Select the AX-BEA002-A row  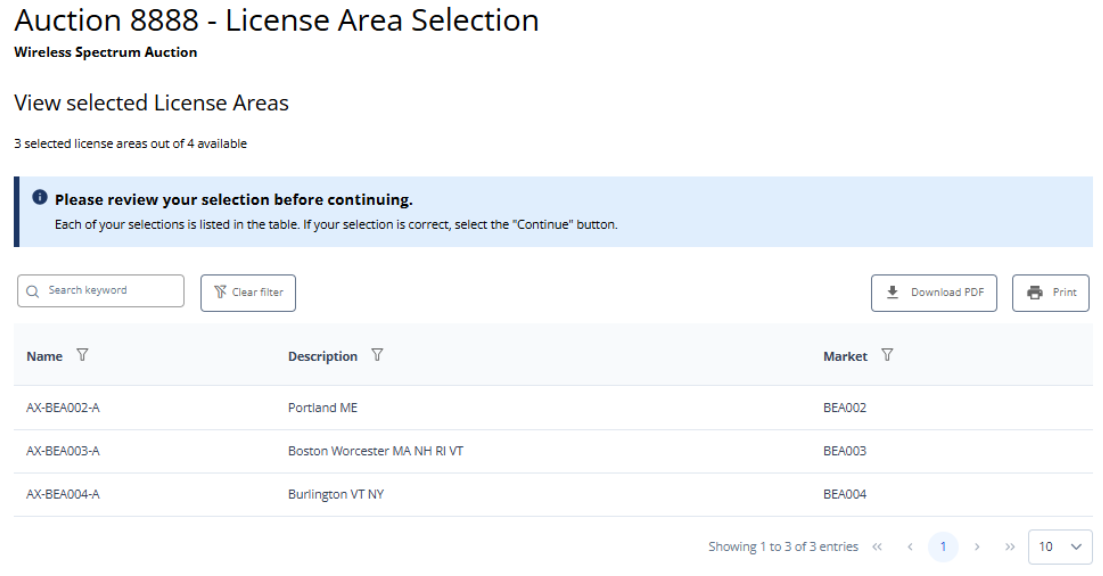click(x=62, y=408)
